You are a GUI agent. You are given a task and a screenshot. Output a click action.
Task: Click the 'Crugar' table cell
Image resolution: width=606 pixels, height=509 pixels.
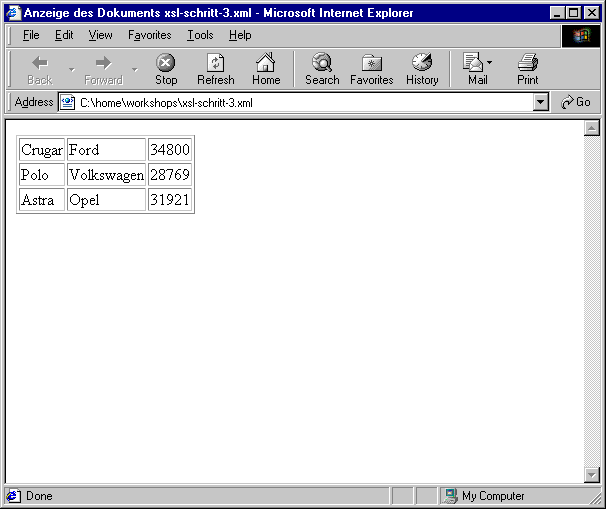click(42, 150)
